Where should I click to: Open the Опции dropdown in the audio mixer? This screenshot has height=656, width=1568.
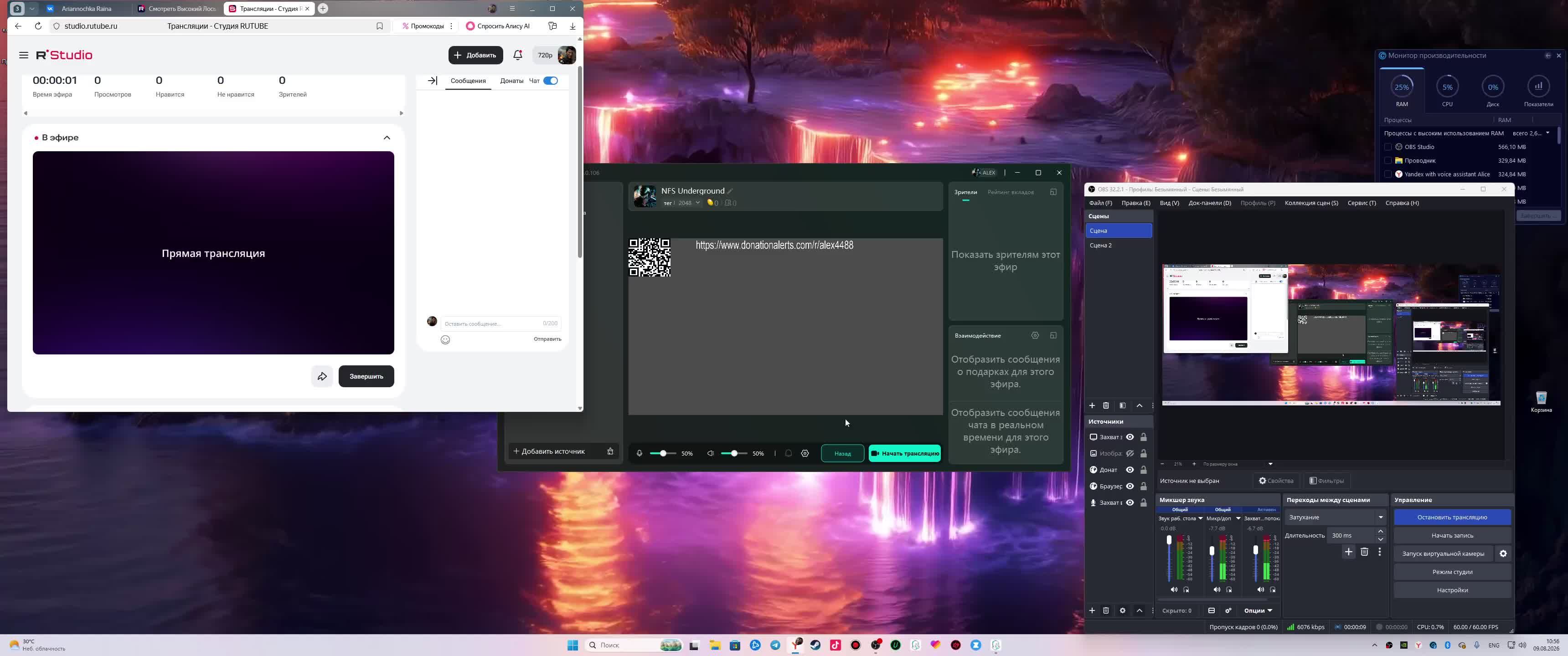(x=1258, y=610)
